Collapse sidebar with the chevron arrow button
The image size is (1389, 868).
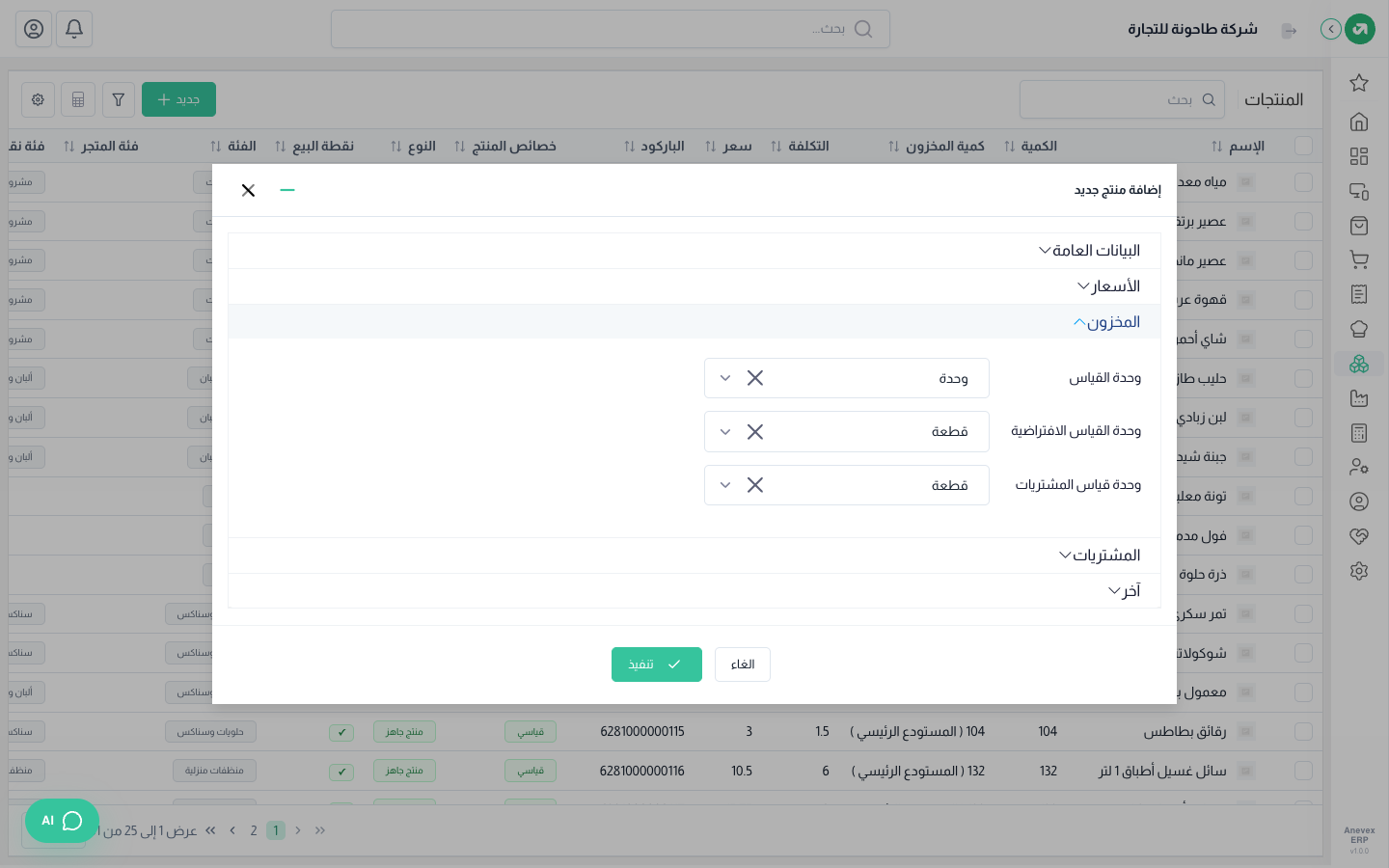point(1331,29)
